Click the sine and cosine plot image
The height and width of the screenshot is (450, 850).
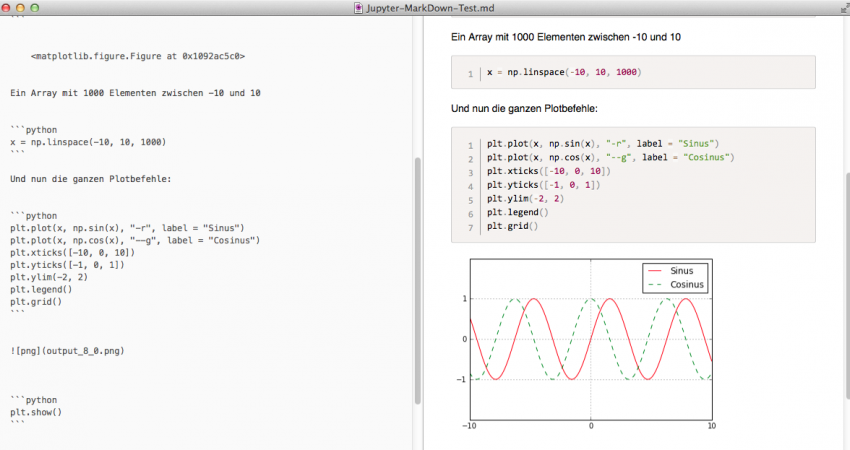pos(588,345)
